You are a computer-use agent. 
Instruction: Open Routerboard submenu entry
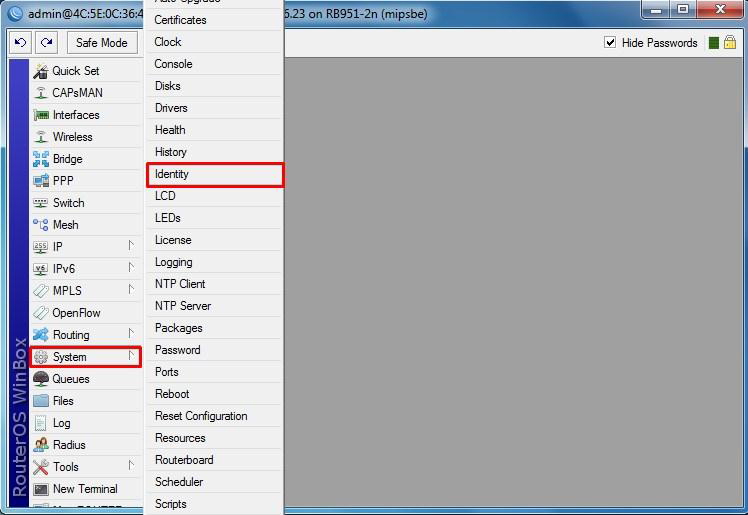pyautogui.click(x=213, y=460)
